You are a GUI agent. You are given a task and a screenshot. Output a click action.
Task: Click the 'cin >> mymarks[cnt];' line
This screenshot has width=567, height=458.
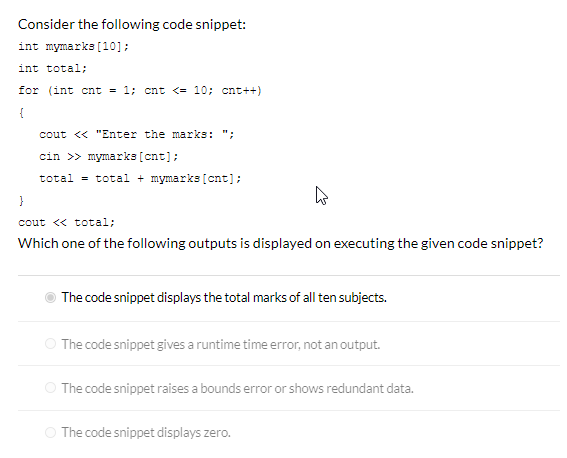[x=108, y=157]
